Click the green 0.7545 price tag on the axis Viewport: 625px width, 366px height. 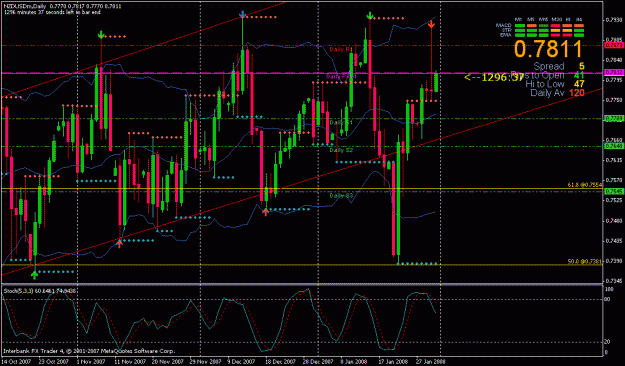(613, 191)
